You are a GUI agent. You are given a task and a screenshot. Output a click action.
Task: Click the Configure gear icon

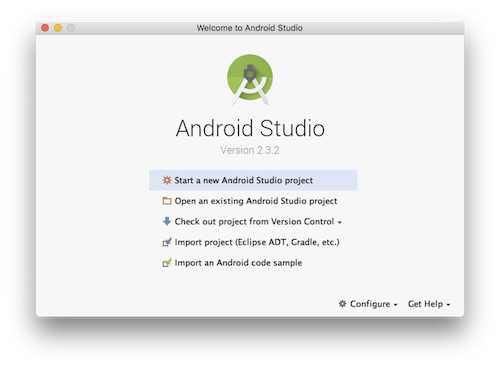coord(342,304)
